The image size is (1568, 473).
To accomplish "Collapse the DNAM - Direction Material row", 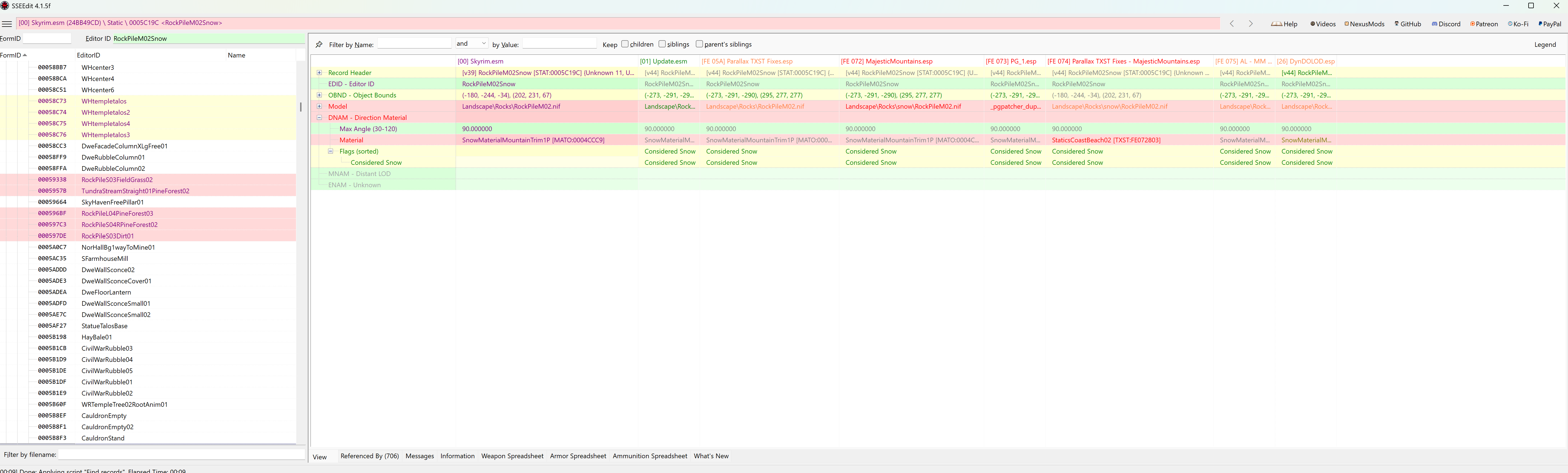I will (x=319, y=117).
